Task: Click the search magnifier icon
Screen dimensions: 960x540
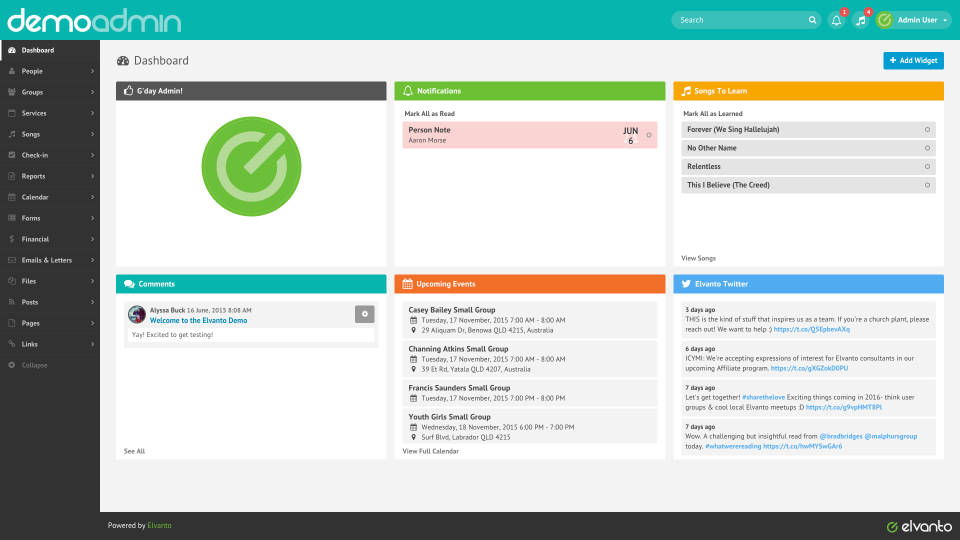Action: pyautogui.click(x=812, y=20)
